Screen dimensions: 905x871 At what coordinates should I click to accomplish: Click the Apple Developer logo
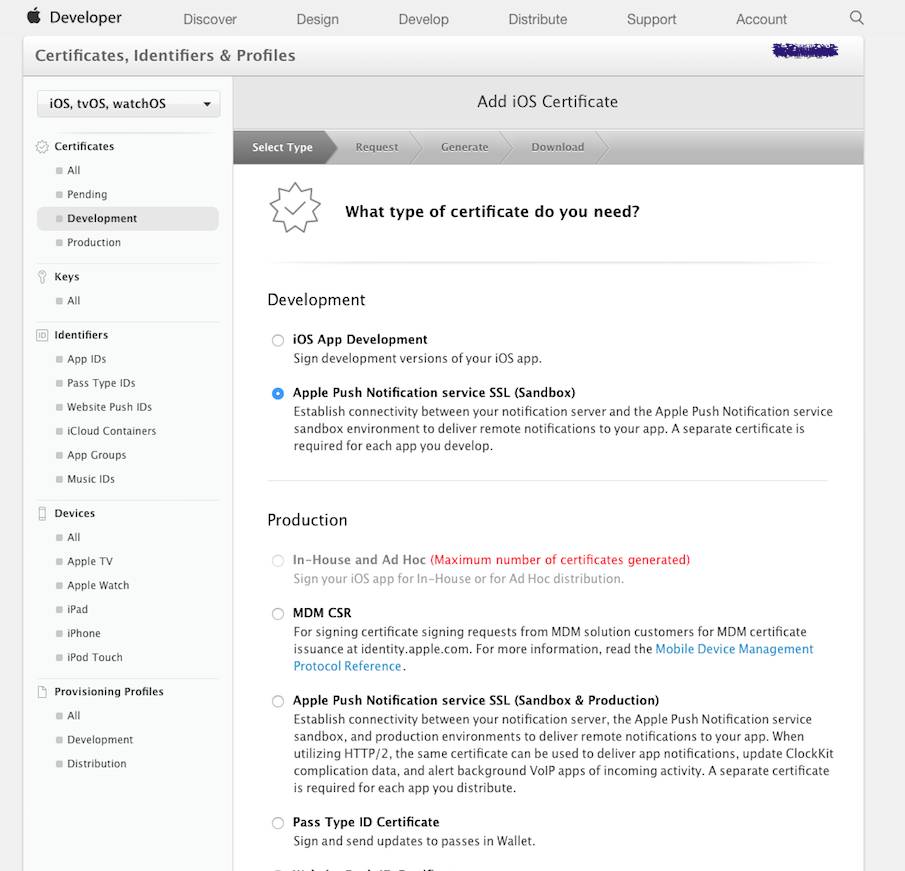coord(34,16)
